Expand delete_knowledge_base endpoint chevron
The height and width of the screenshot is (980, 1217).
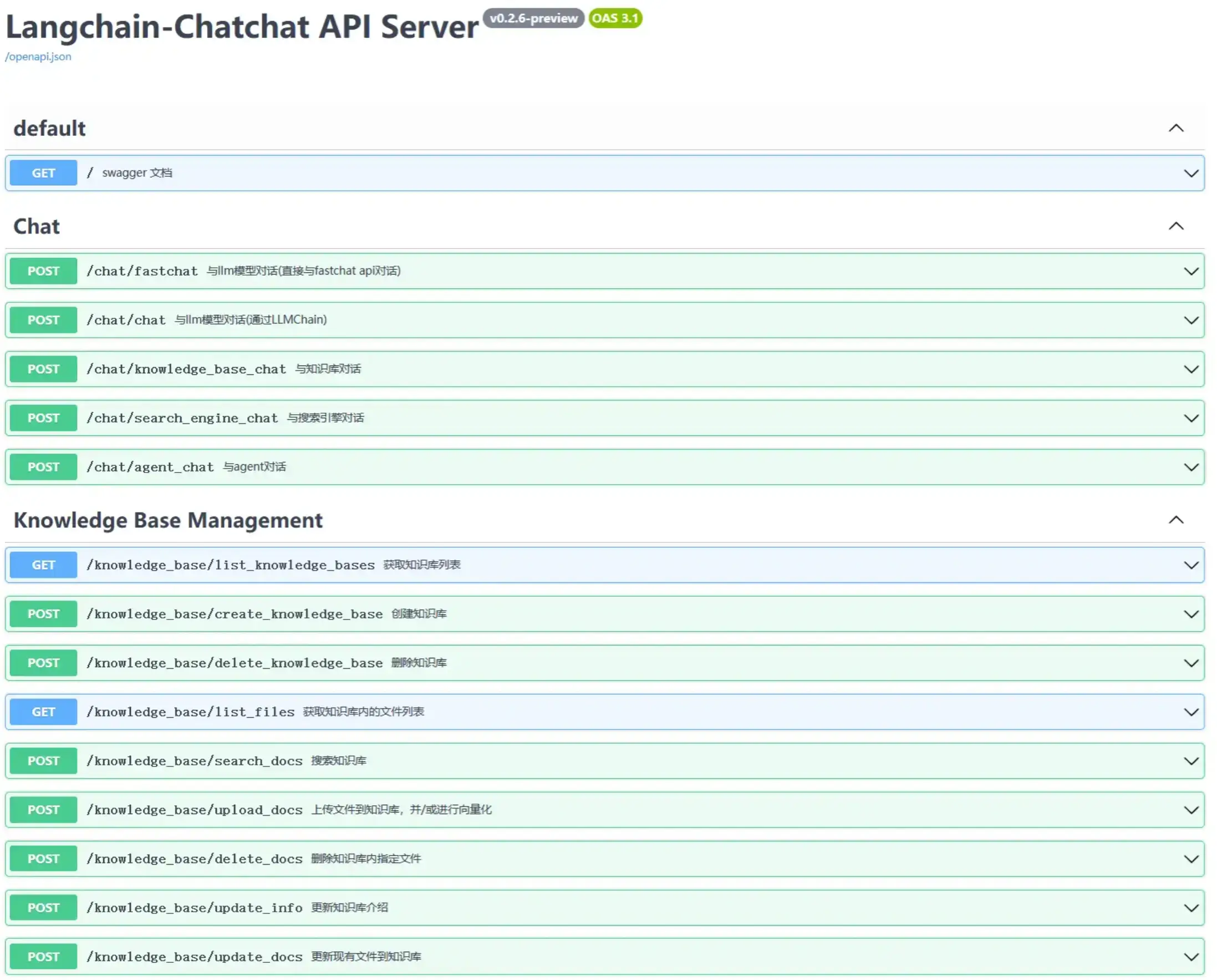[x=1190, y=664]
